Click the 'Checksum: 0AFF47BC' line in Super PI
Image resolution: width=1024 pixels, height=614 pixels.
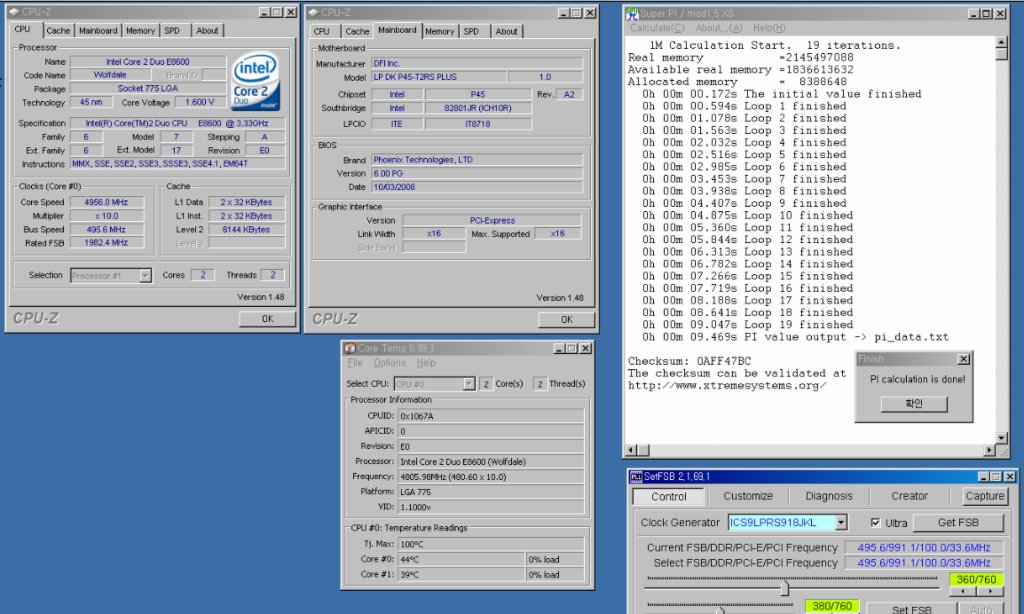[x=690, y=361]
